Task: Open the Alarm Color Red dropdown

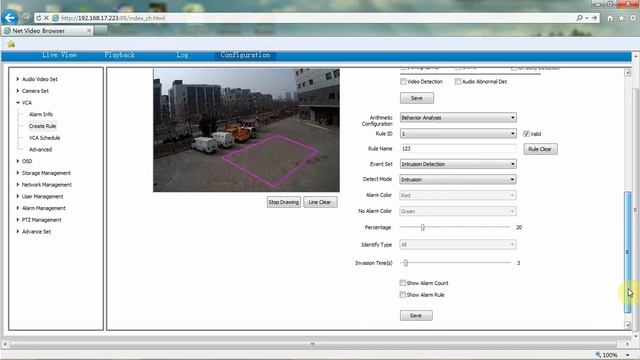Action: tap(458, 196)
